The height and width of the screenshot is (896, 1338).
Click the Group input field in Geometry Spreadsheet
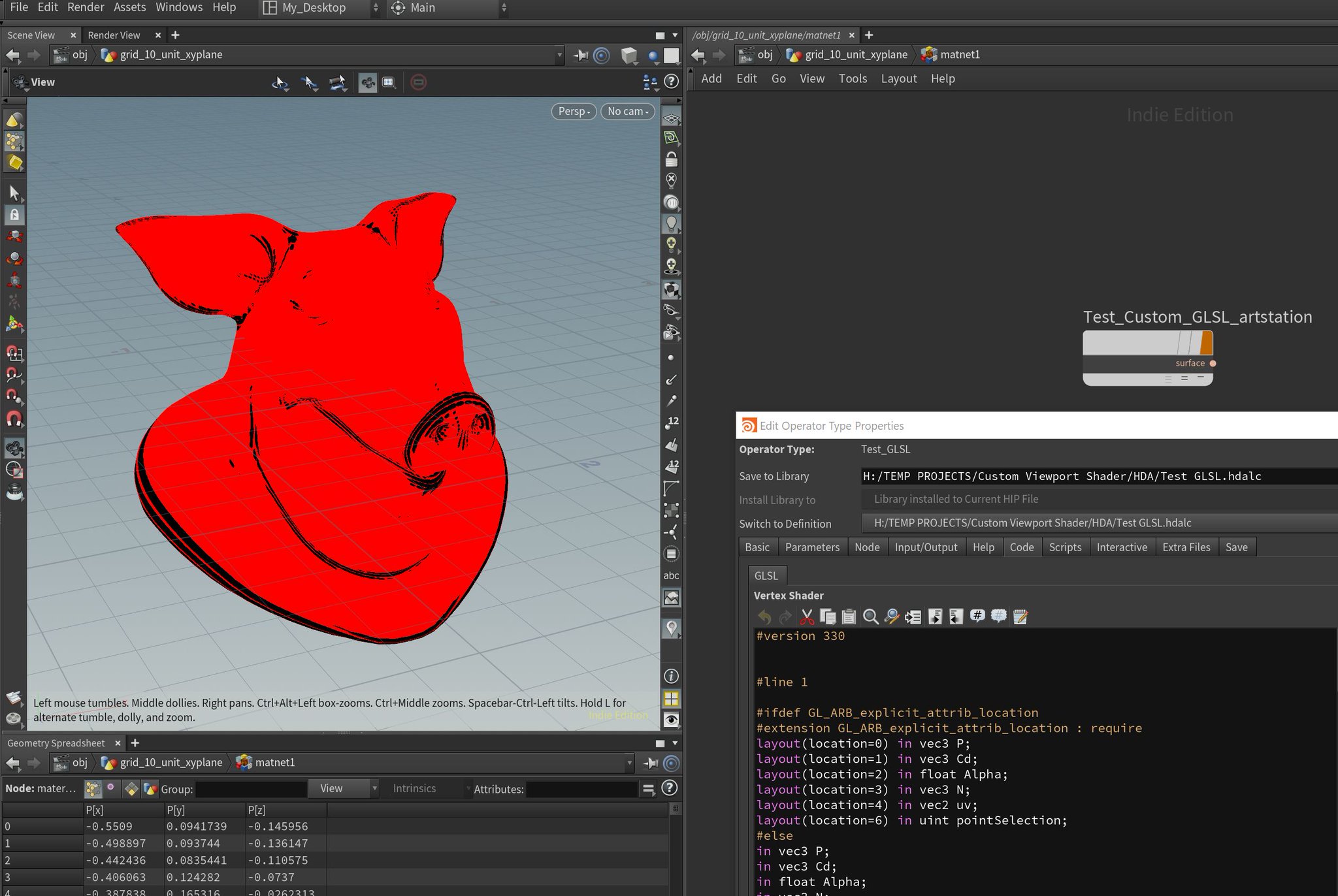[250, 789]
